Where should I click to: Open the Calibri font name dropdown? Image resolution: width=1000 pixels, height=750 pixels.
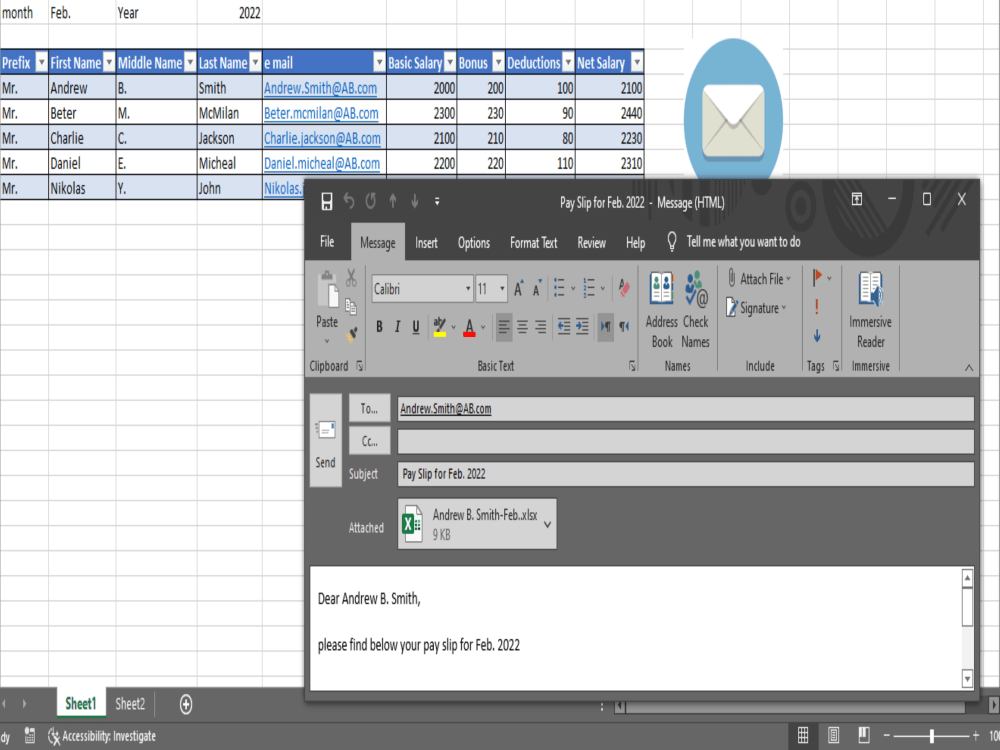(467, 289)
